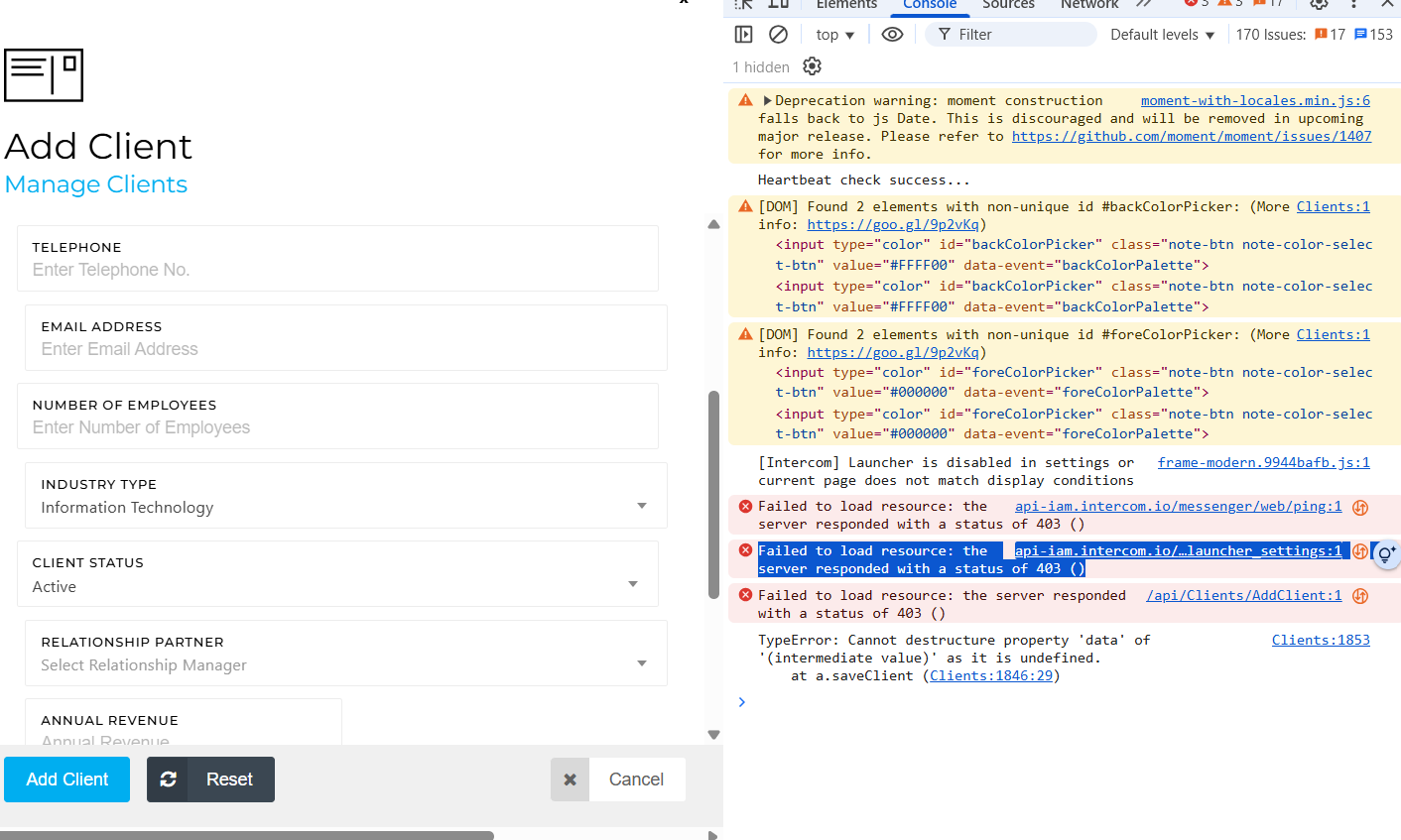
Task: Open the 153 info issues badge
Action: (x=1374, y=35)
